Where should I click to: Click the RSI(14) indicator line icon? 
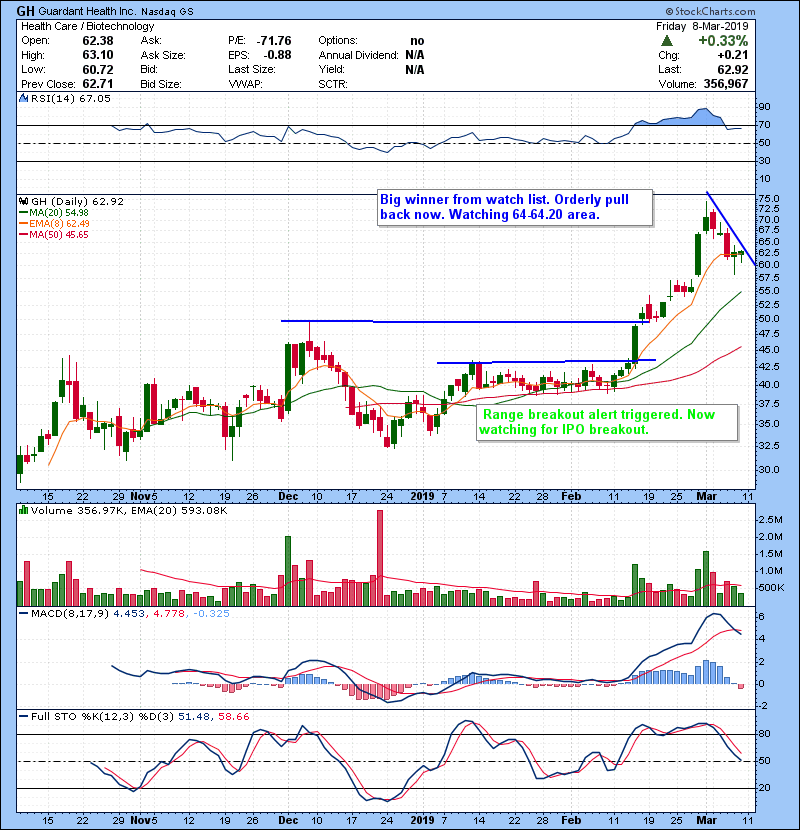pos(23,98)
